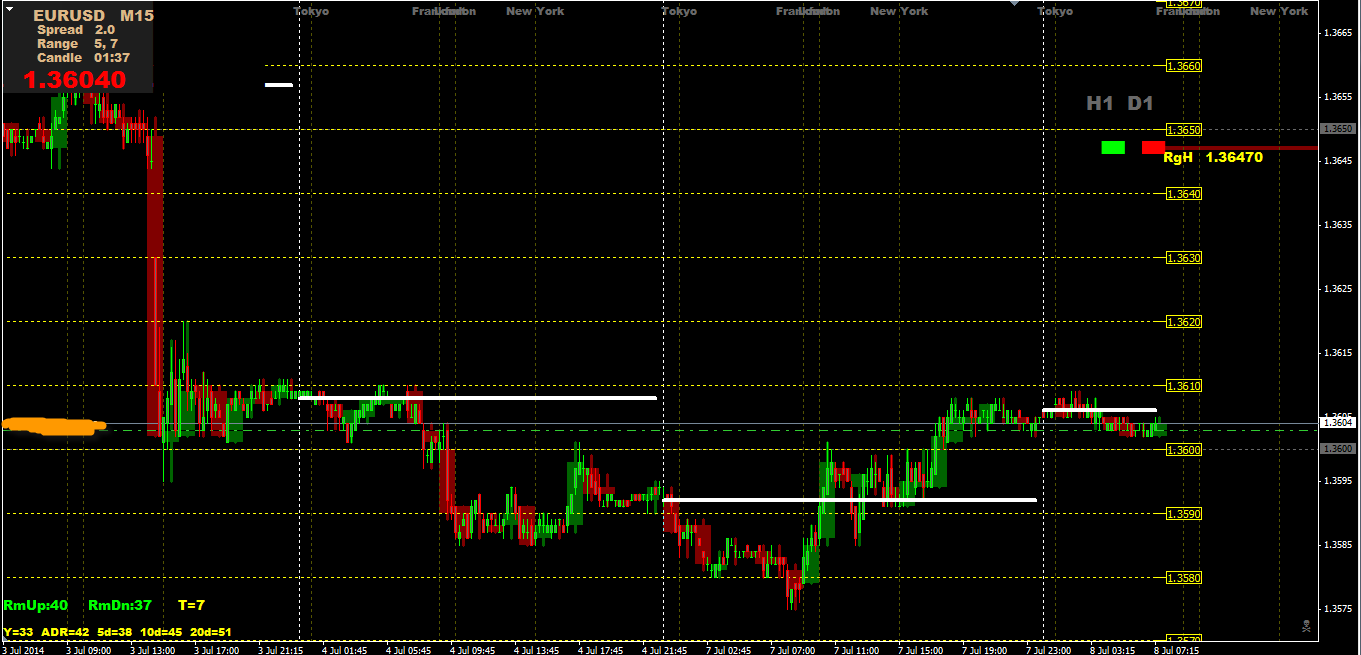Click the RgH 1.36470 label
This screenshot has width=1361, height=655.
[x=1213, y=157]
